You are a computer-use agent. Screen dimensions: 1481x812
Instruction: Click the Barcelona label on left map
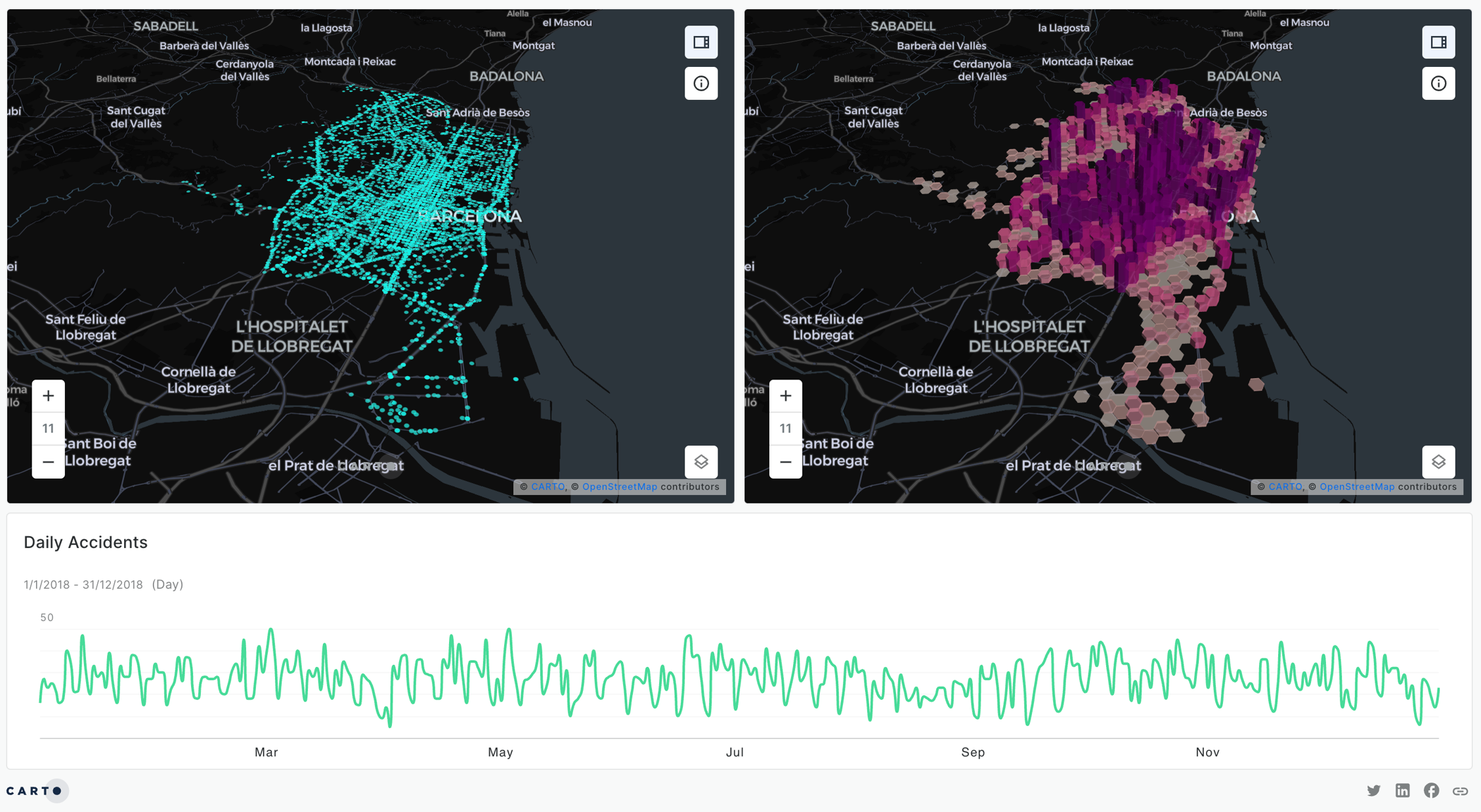point(469,216)
